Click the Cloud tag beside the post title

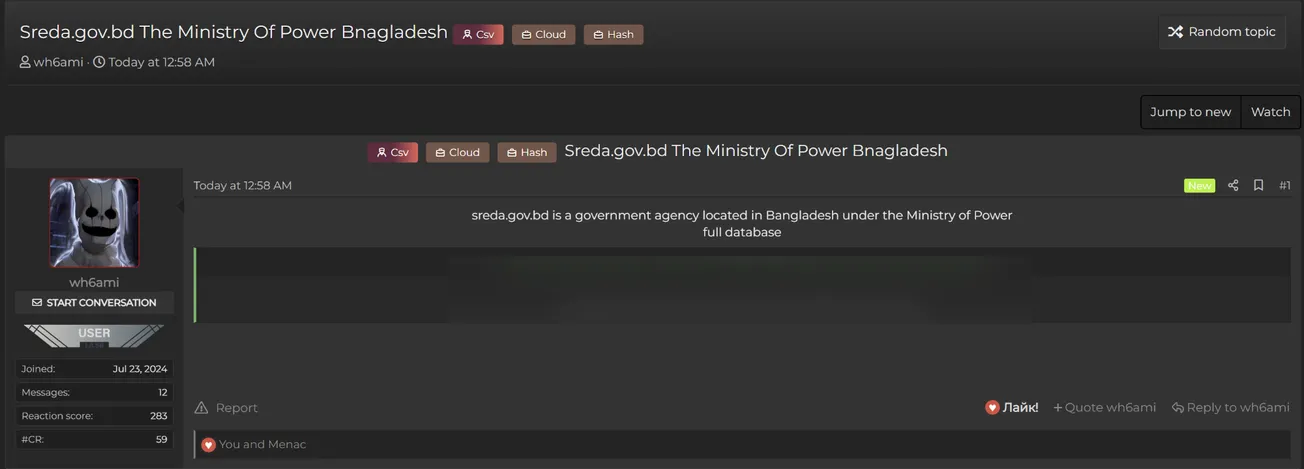(457, 152)
